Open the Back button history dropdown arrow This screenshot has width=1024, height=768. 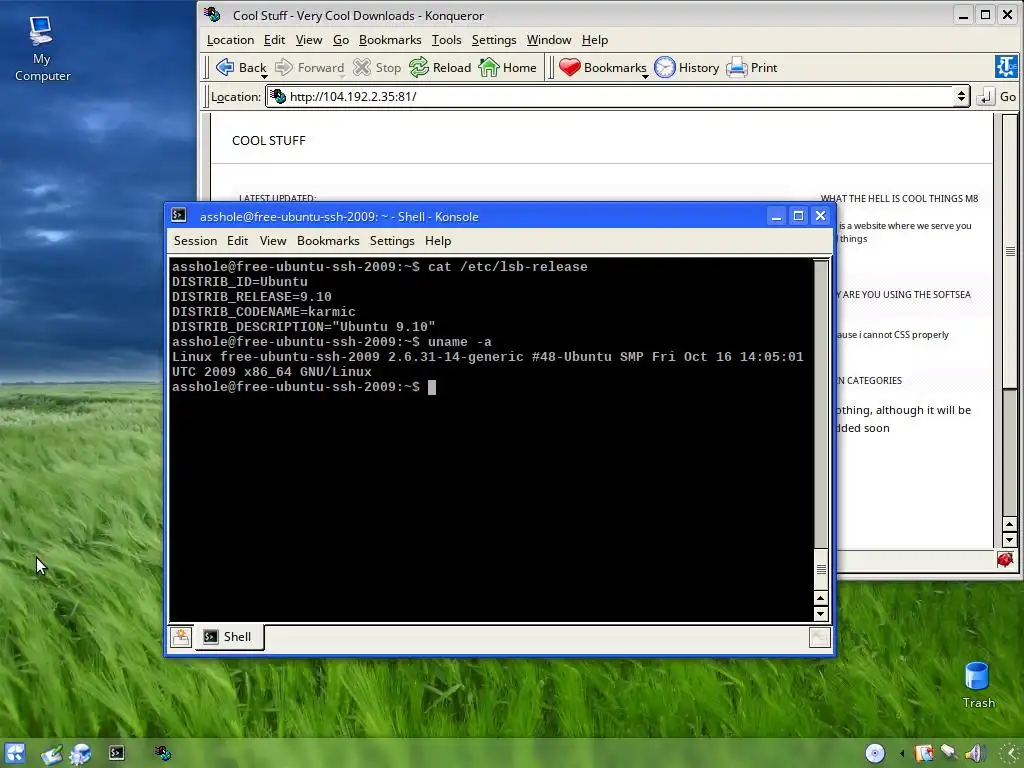264,76
